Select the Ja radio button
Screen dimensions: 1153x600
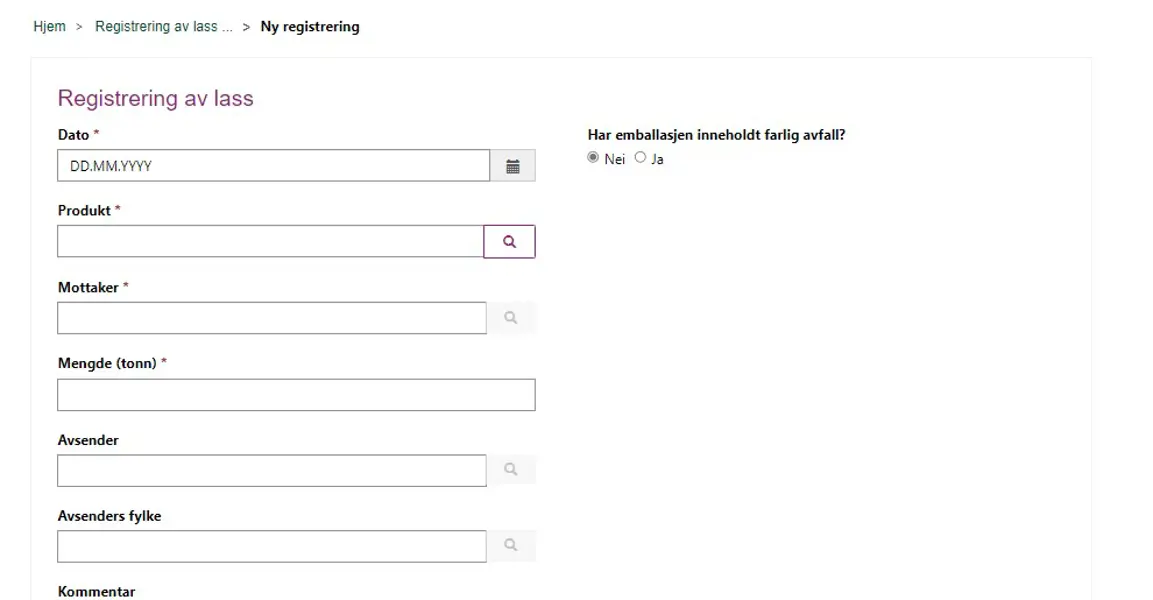click(x=640, y=158)
